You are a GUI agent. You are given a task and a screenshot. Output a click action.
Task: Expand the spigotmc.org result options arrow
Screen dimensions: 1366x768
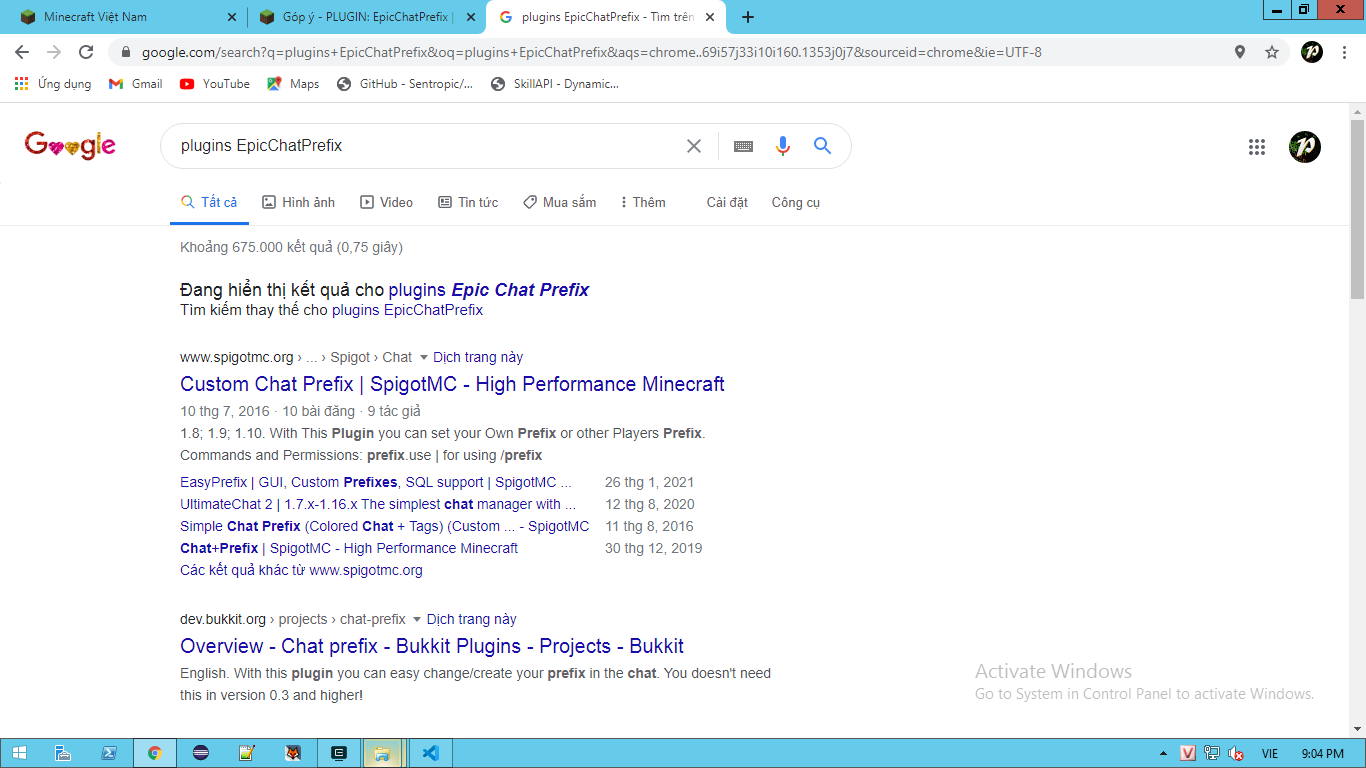pyautogui.click(x=423, y=358)
